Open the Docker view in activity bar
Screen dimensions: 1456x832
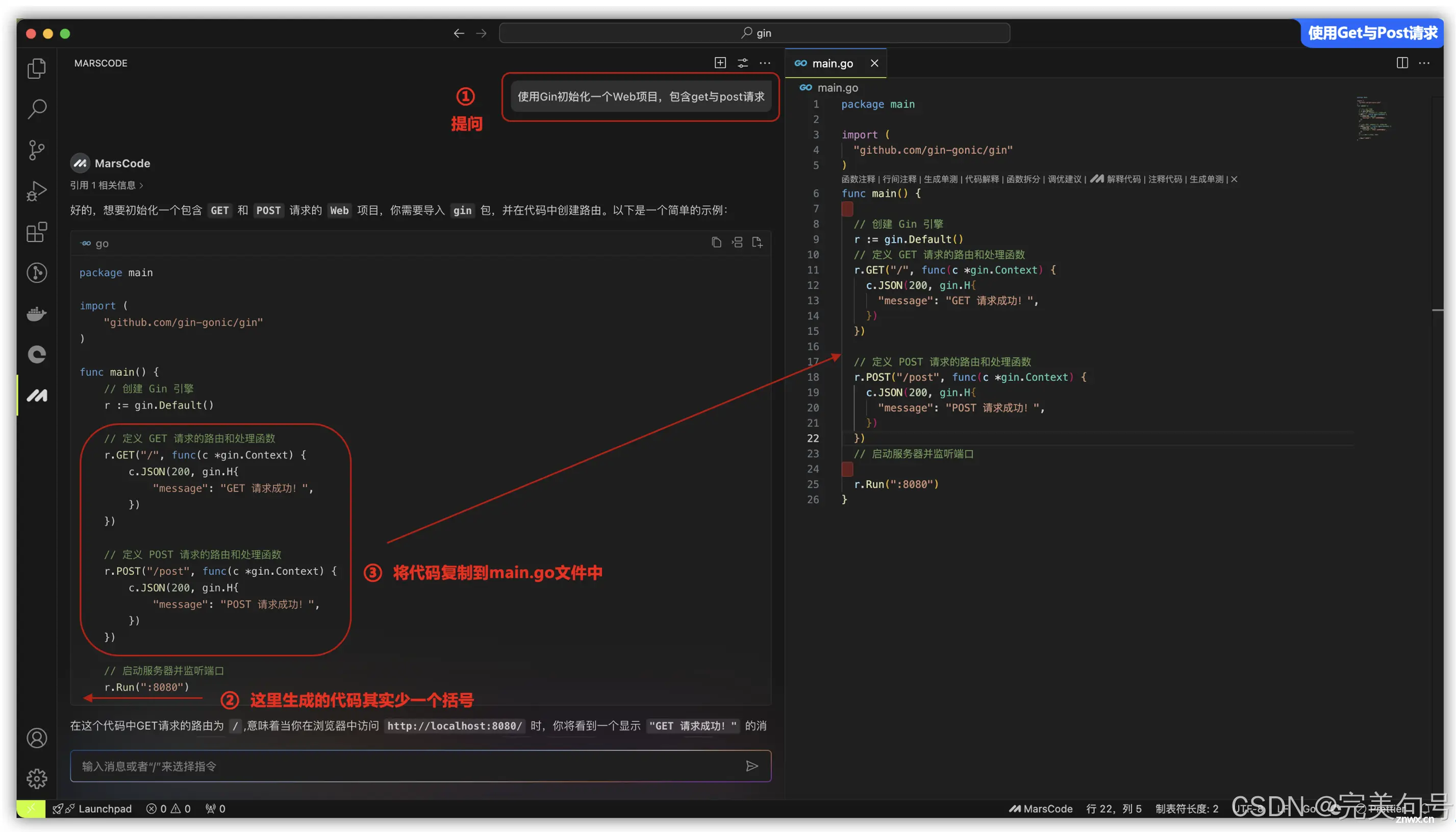[37, 314]
